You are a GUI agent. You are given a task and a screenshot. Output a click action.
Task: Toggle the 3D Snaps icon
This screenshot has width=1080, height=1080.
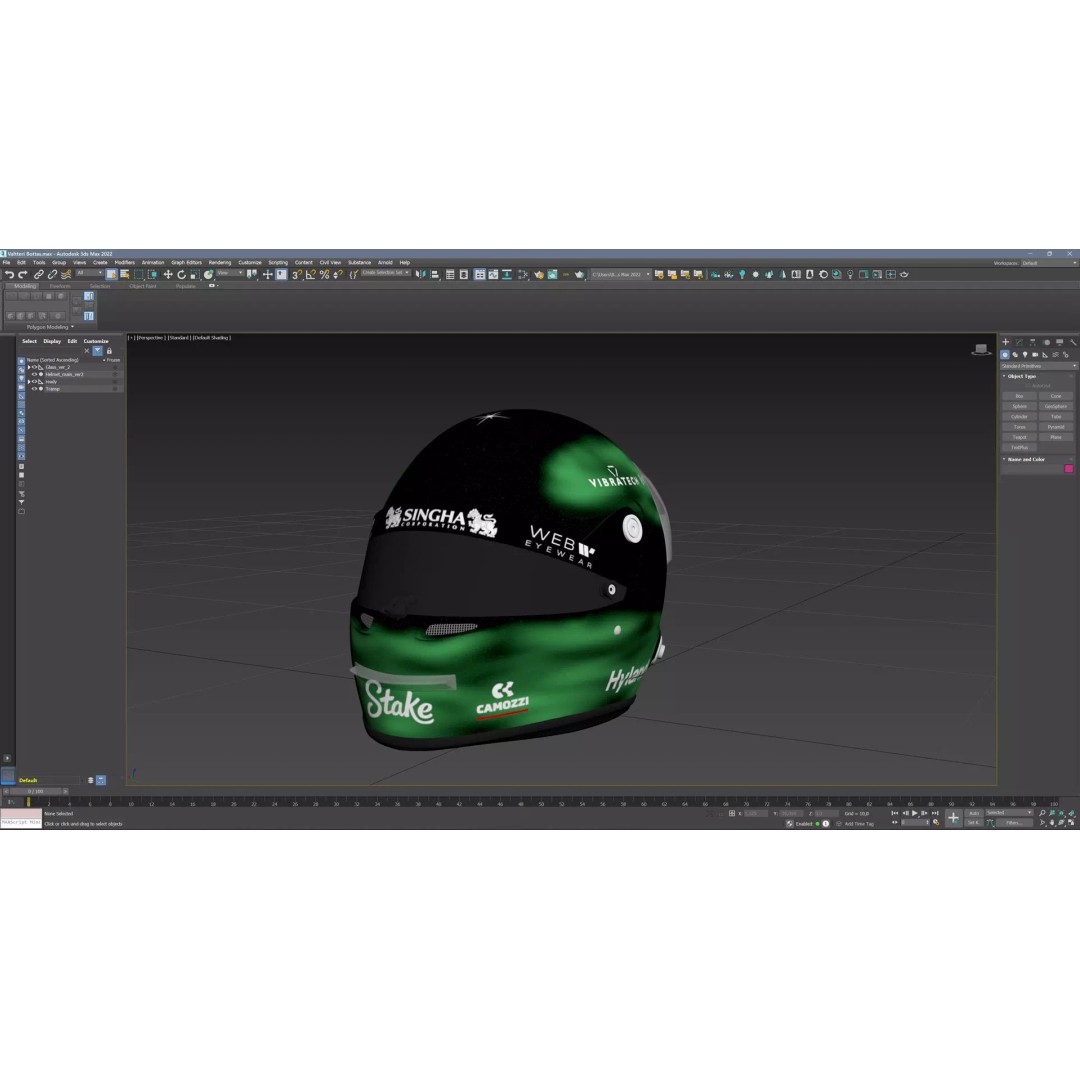[x=297, y=274]
